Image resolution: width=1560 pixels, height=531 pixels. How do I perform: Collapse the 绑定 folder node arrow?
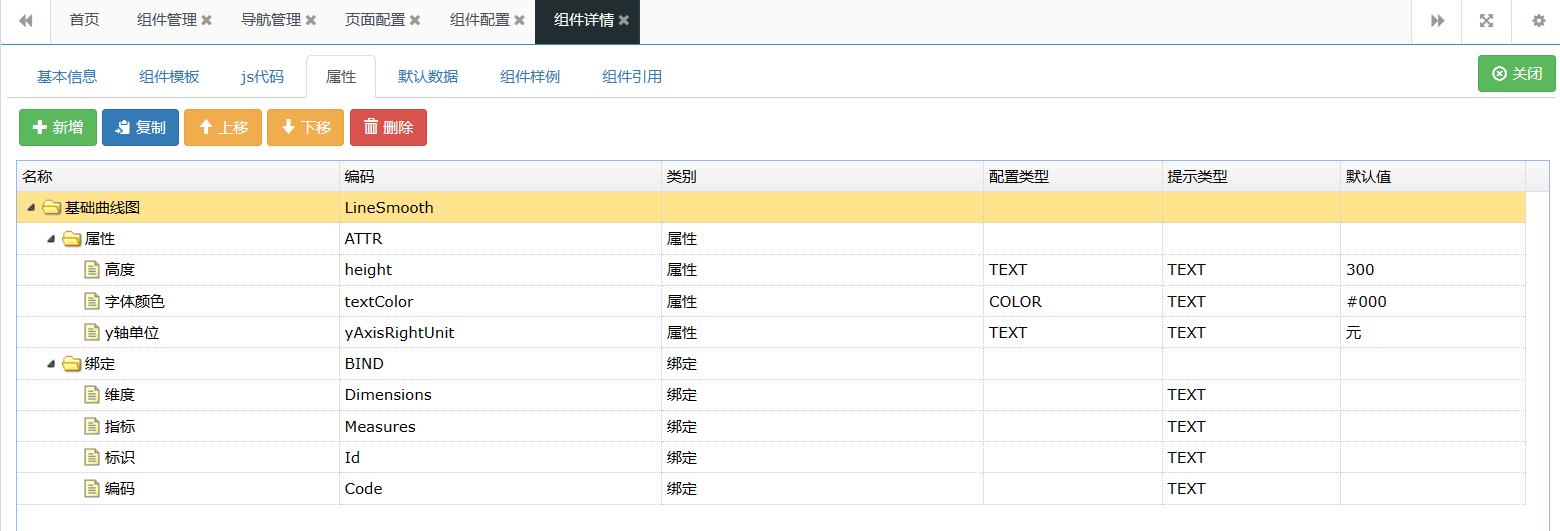[x=51, y=364]
